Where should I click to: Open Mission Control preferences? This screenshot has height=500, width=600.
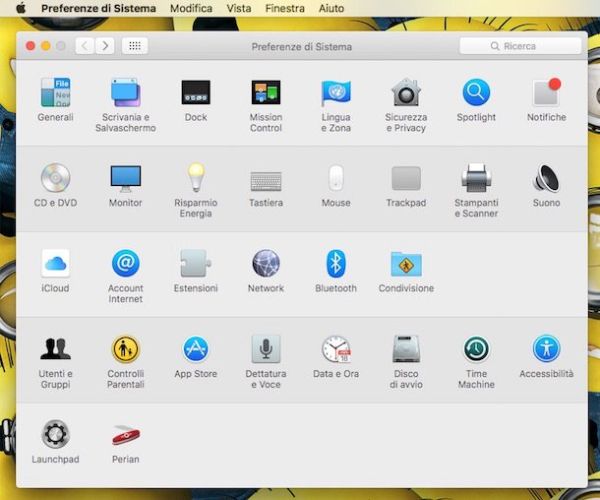(x=266, y=93)
